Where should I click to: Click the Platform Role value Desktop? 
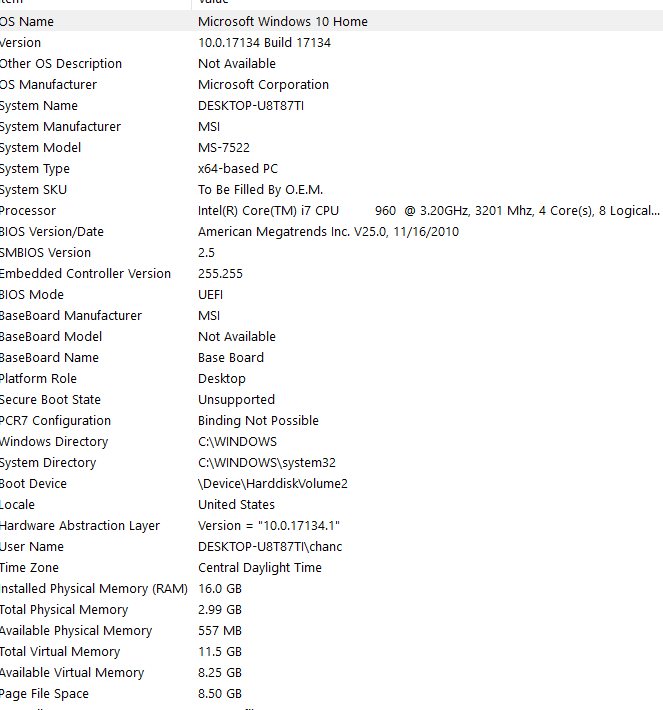click(x=222, y=379)
